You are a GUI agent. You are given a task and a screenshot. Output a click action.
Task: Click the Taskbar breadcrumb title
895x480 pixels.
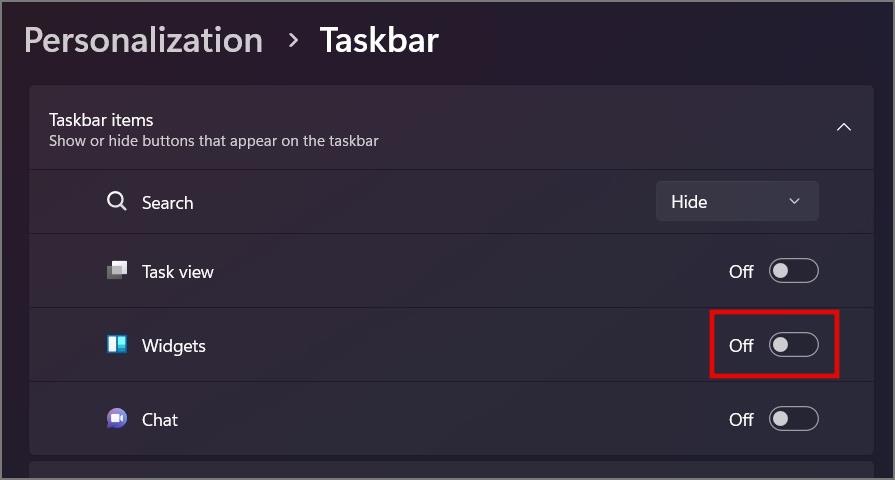point(379,41)
